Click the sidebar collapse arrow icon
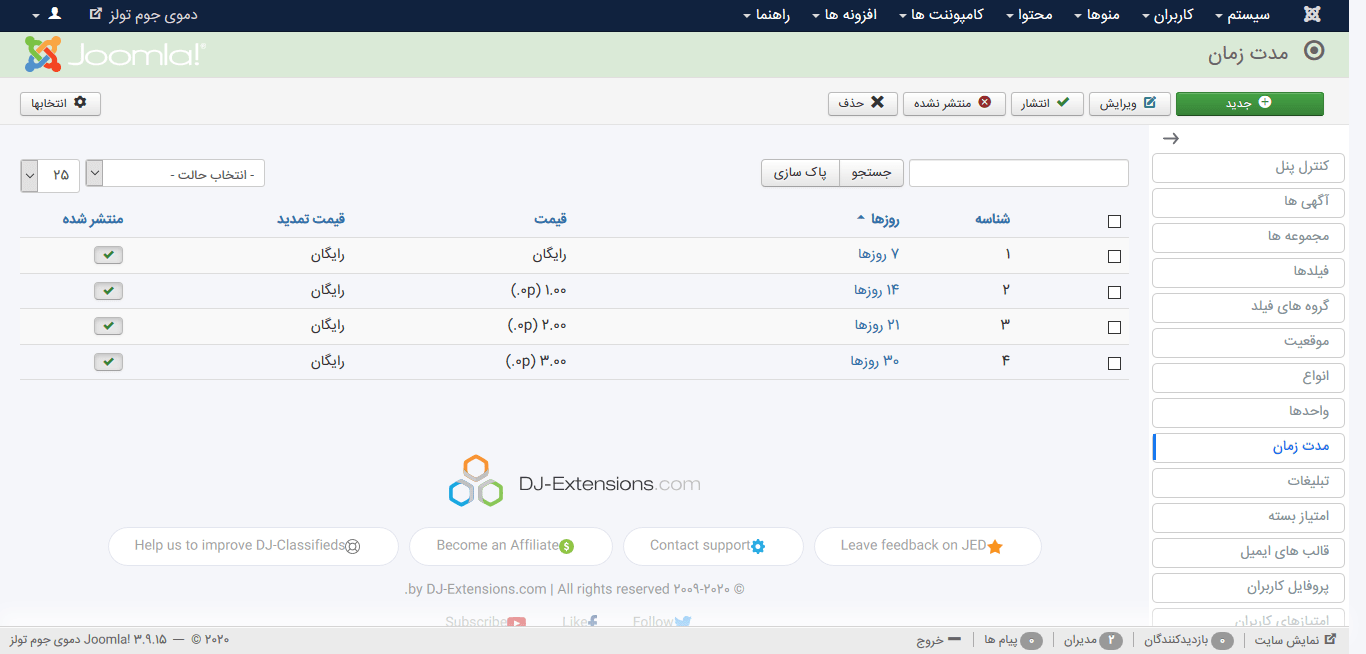Viewport: 1366px width, 654px height. tap(1171, 139)
